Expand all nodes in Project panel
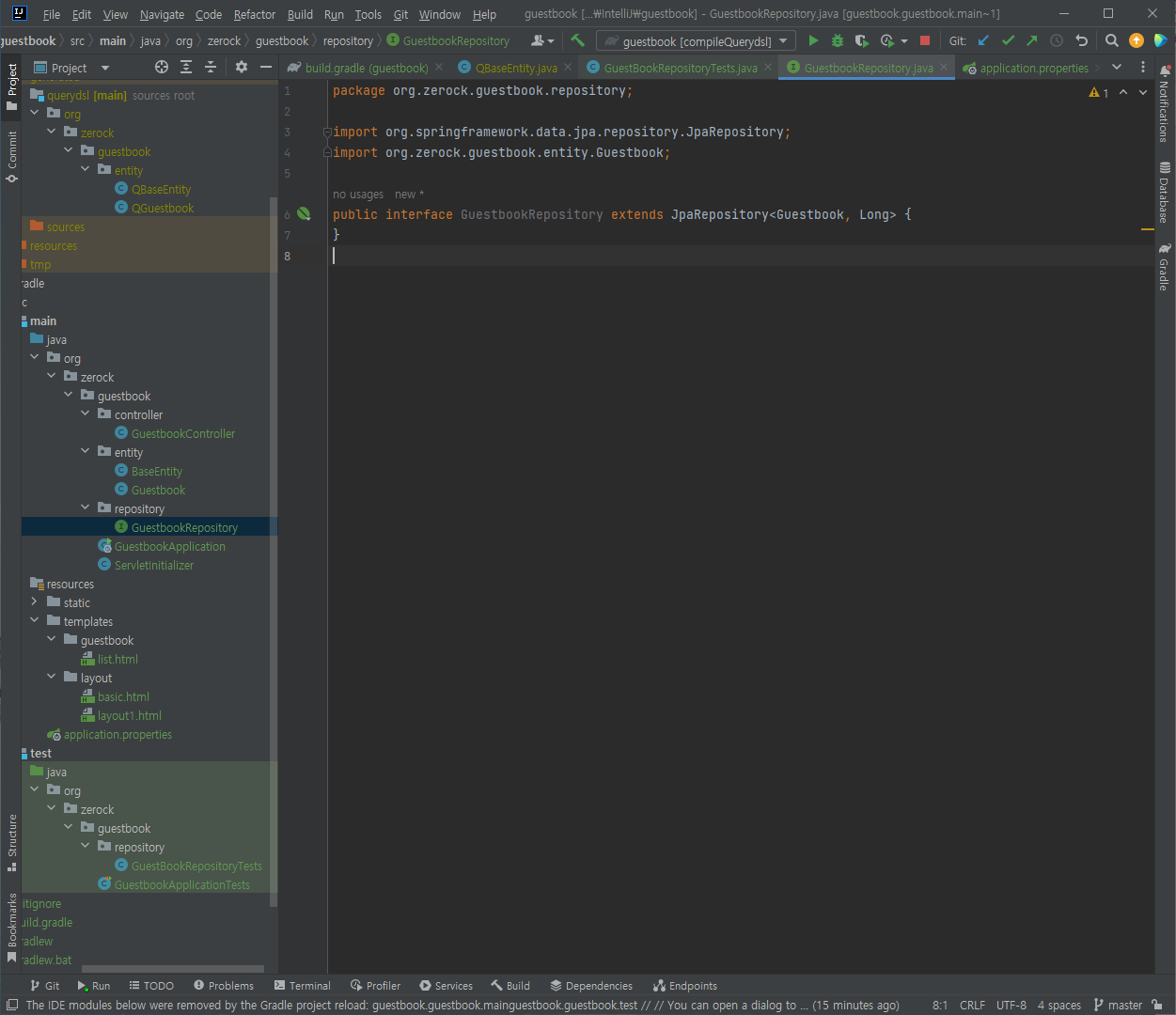Viewport: 1176px width, 1015px height. pyautogui.click(x=186, y=67)
